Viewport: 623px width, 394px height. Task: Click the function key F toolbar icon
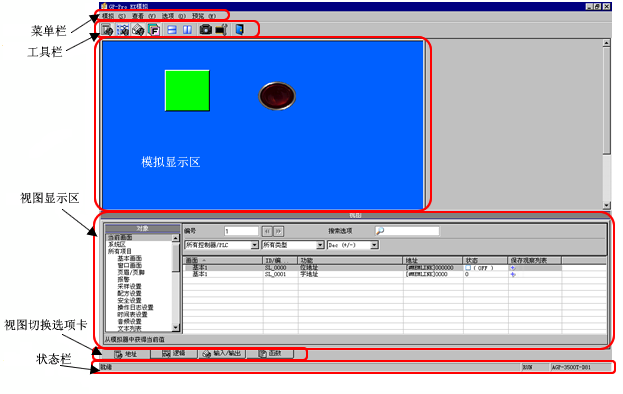pyautogui.click(x=154, y=30)
